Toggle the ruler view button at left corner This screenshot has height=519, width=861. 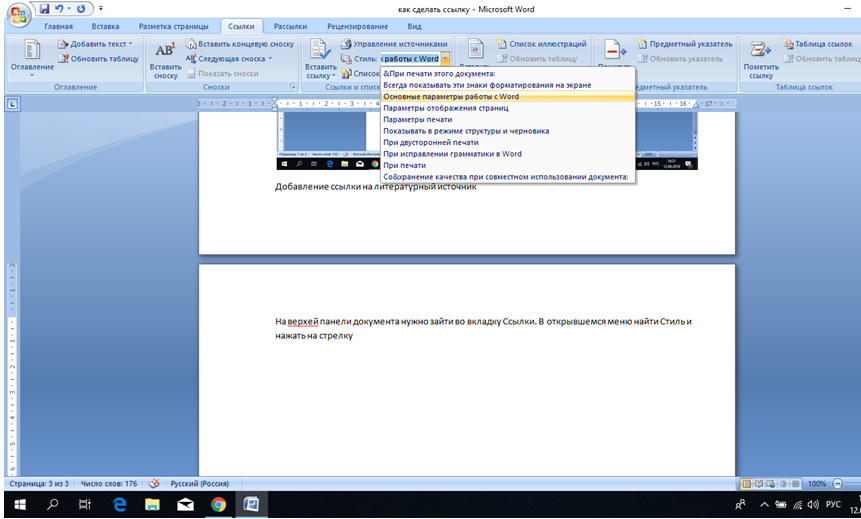11,103
